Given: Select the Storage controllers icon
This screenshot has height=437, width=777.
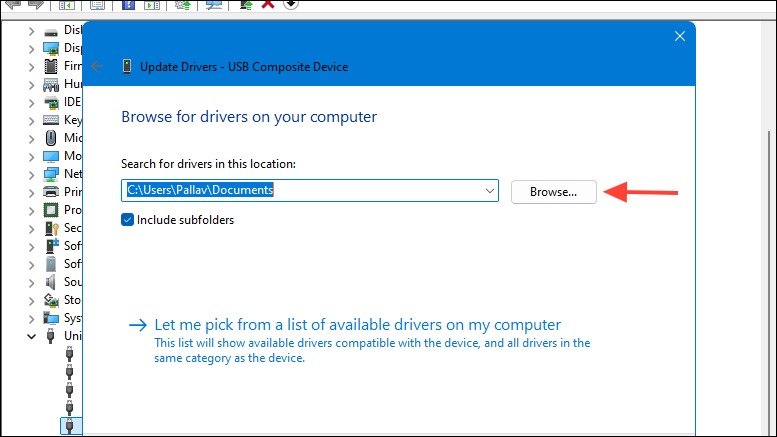Looking at the screenshot, I should tap(51, 300).
